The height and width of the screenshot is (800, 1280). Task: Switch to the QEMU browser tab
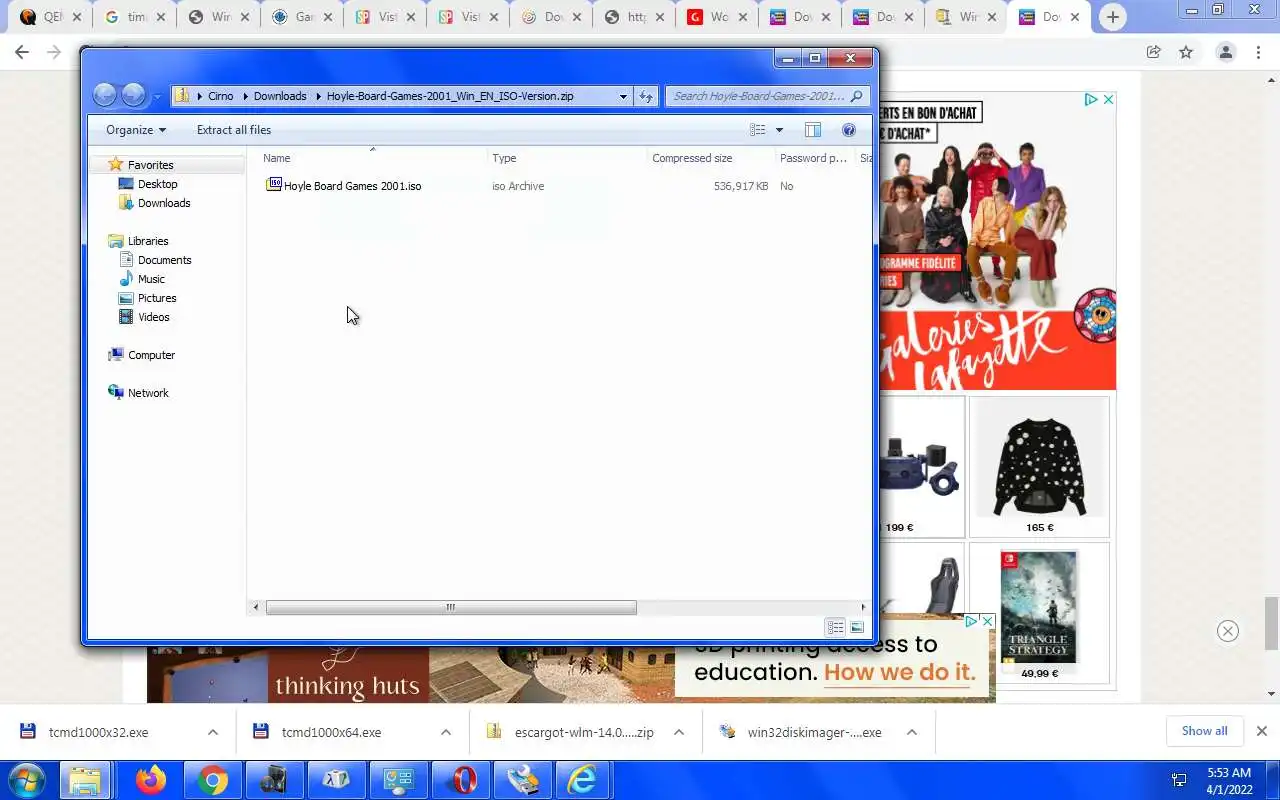48,17
